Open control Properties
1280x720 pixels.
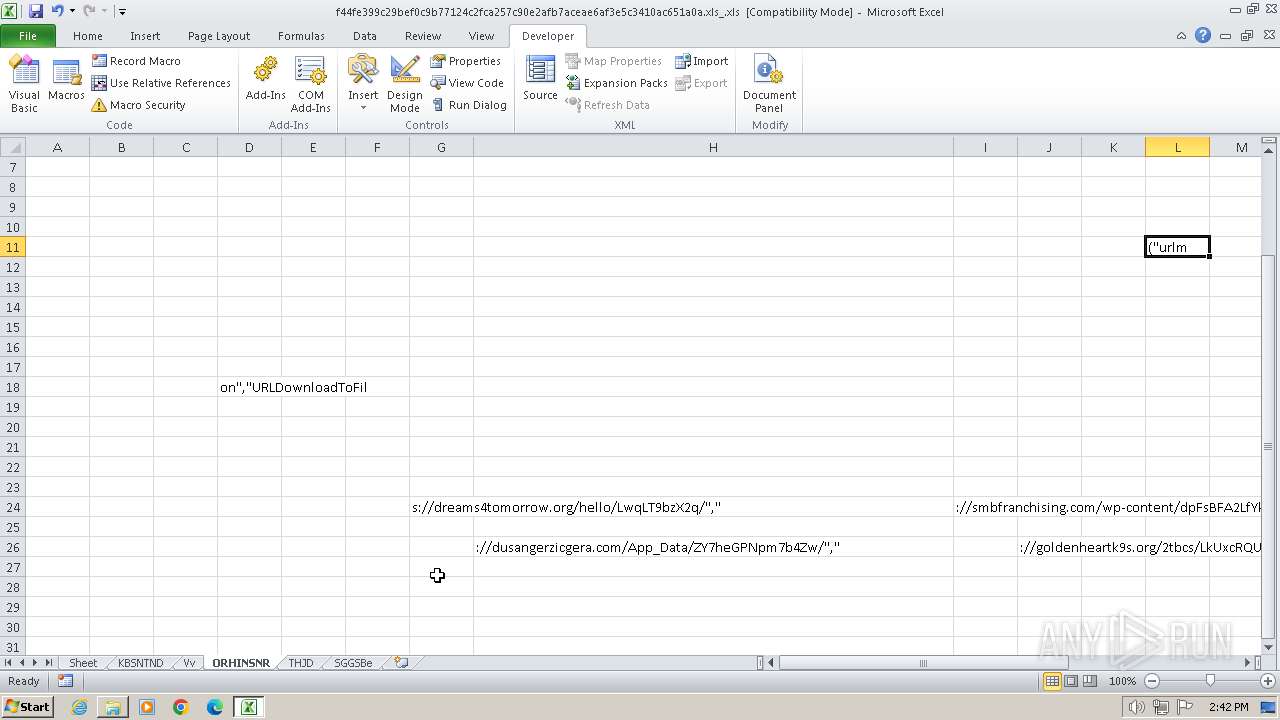click(x=466, y=61)
